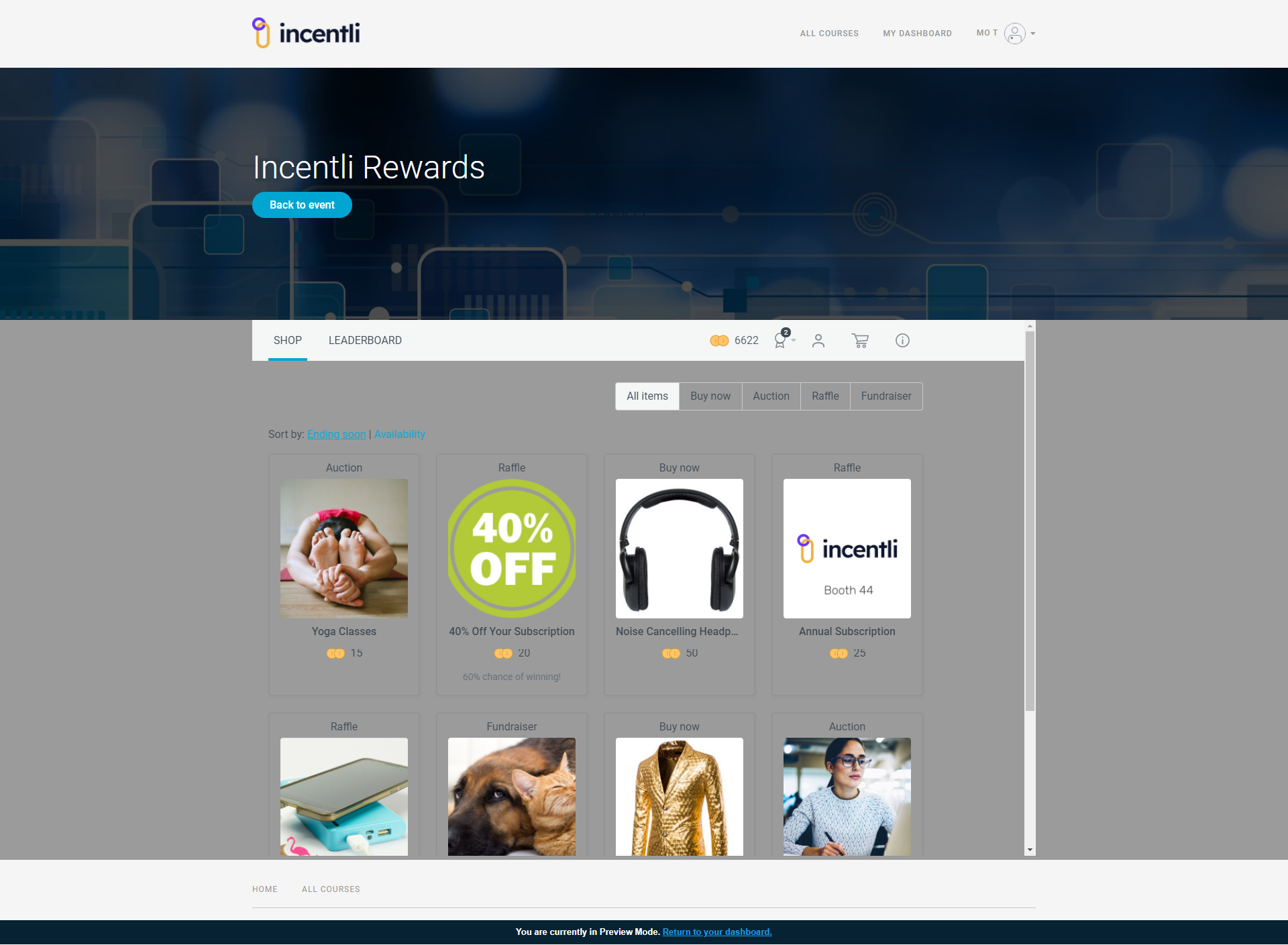Open the profile person icon in shop bar
The height and width of the screenshot is (945, 1288).
click(x=818, y=341)
